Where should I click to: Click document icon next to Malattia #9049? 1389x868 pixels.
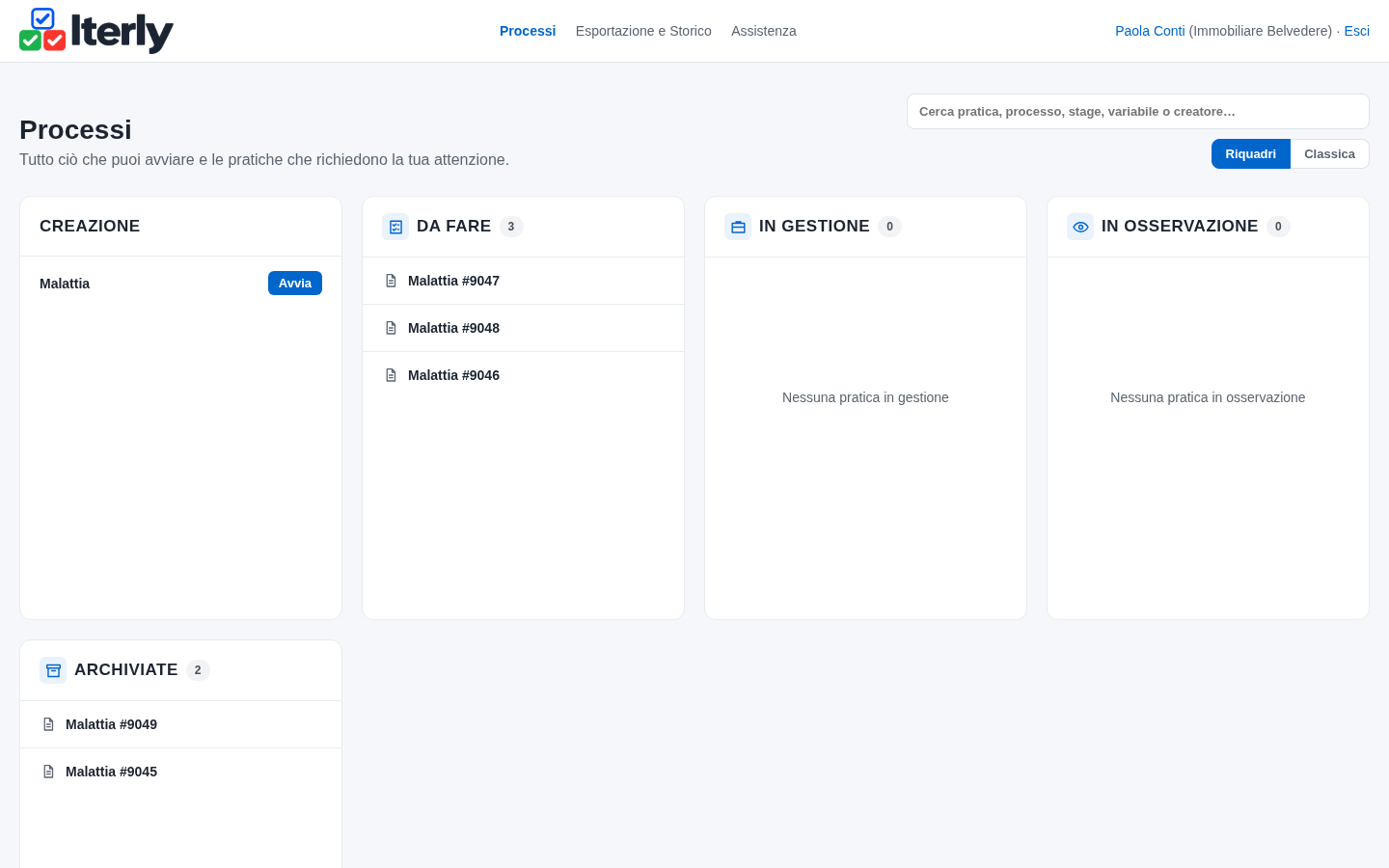(48, 724)
